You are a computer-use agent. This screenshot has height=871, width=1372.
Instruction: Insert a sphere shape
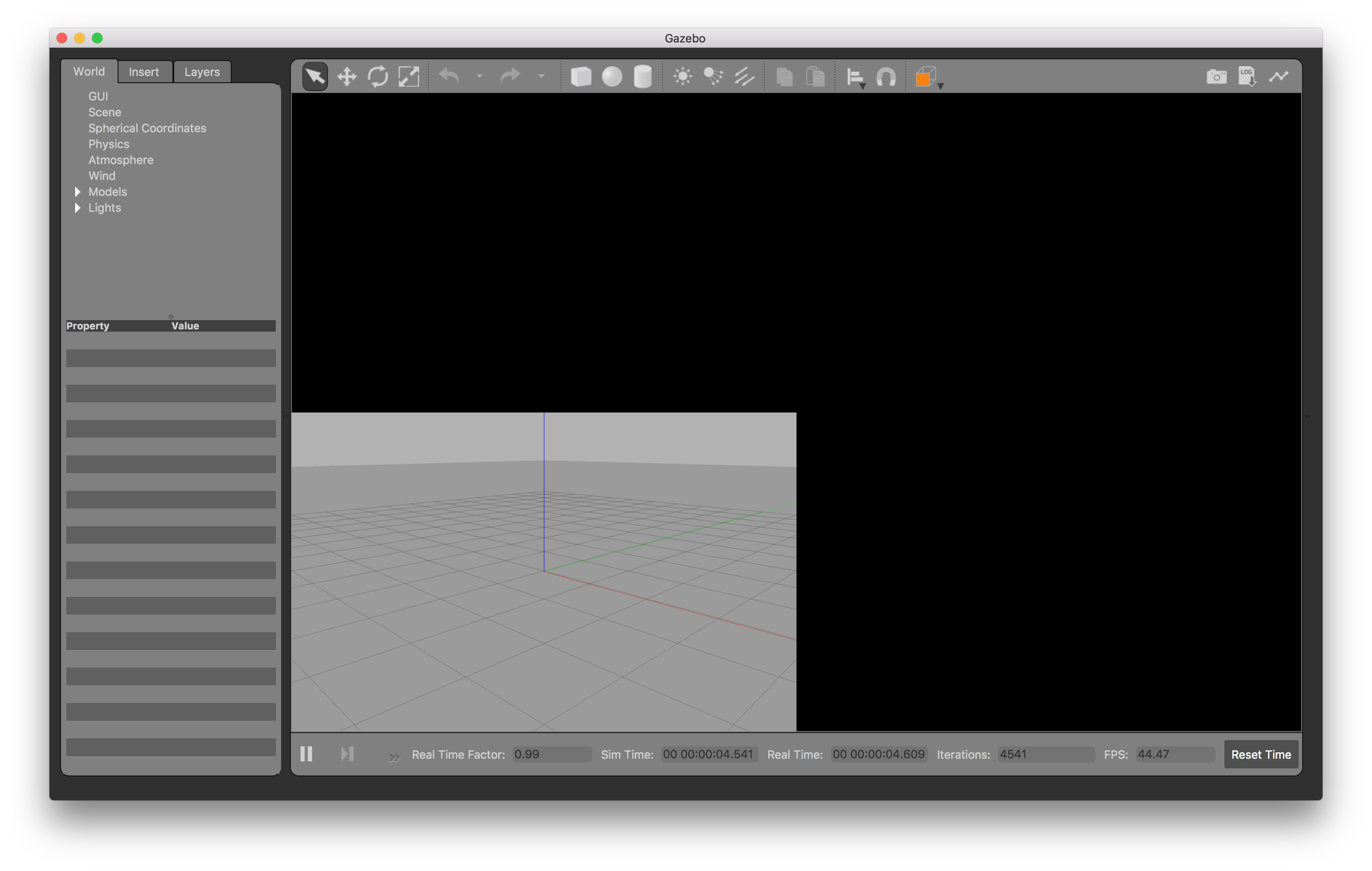coord(612,76)
